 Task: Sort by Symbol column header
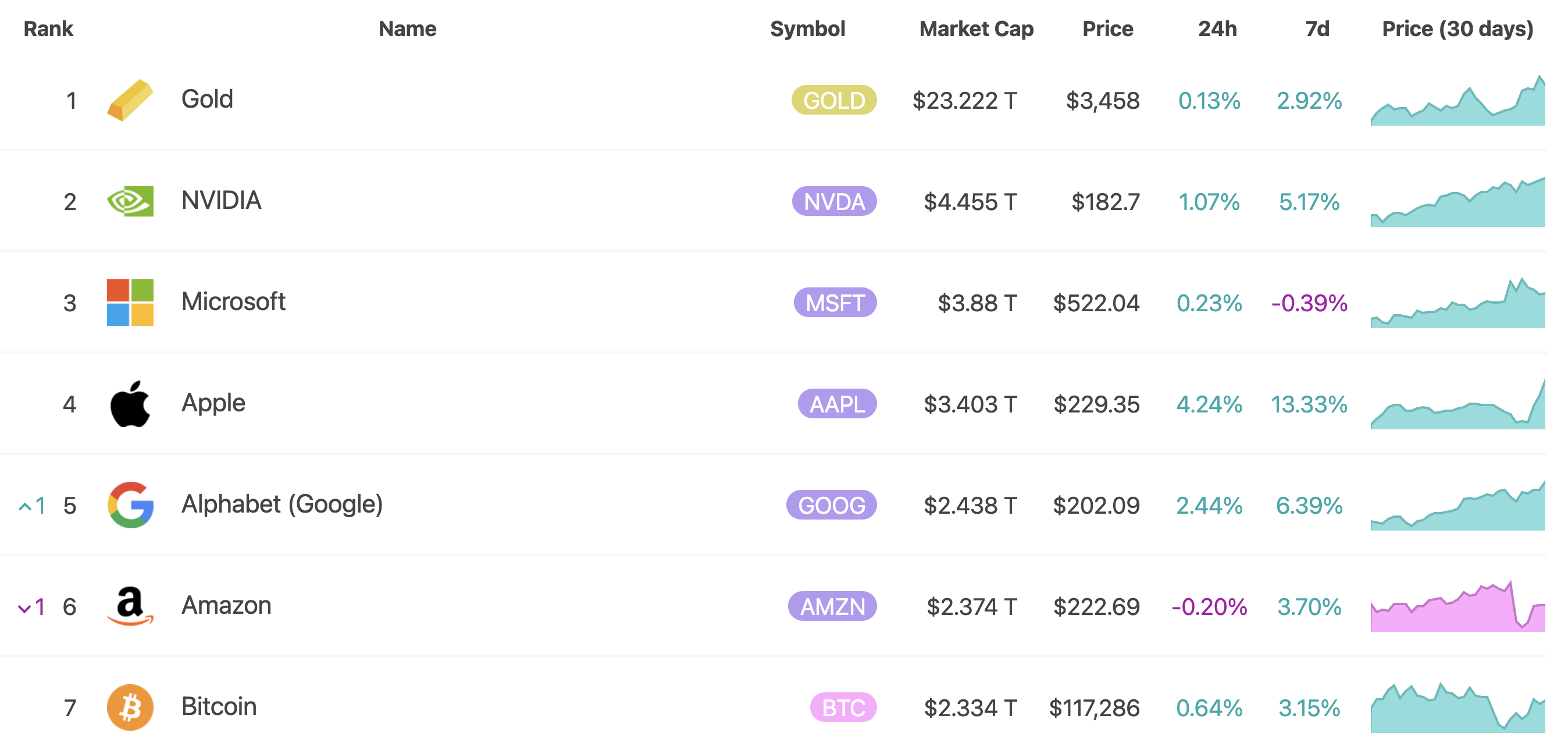point(807,29)
